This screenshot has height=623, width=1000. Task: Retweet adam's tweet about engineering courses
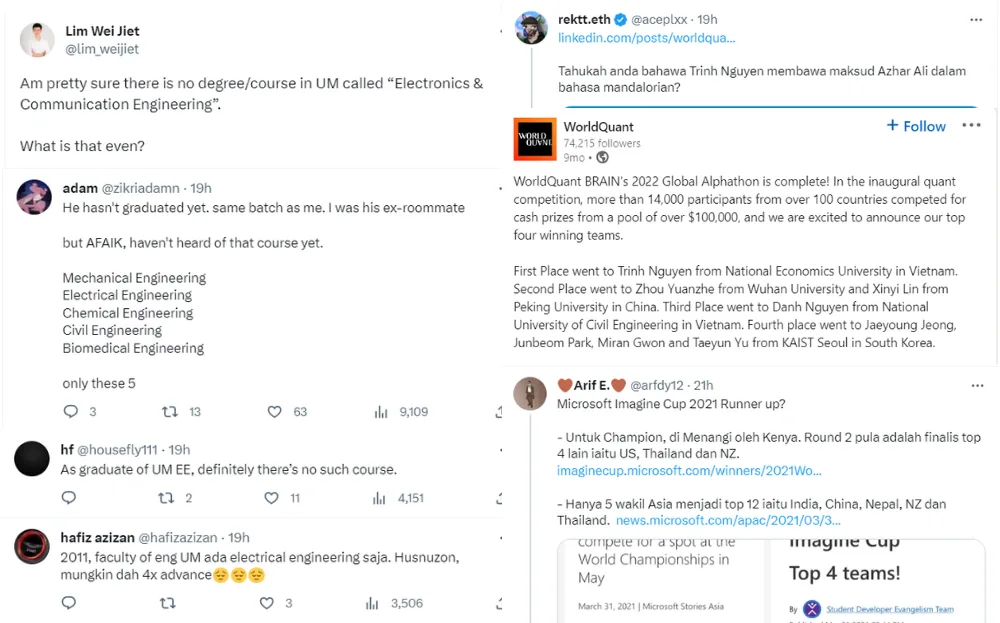tap(170, 411)
